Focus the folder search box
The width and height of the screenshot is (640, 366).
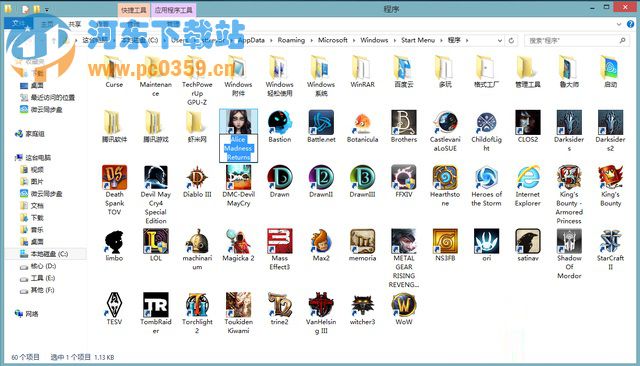(x=576, y=40)
